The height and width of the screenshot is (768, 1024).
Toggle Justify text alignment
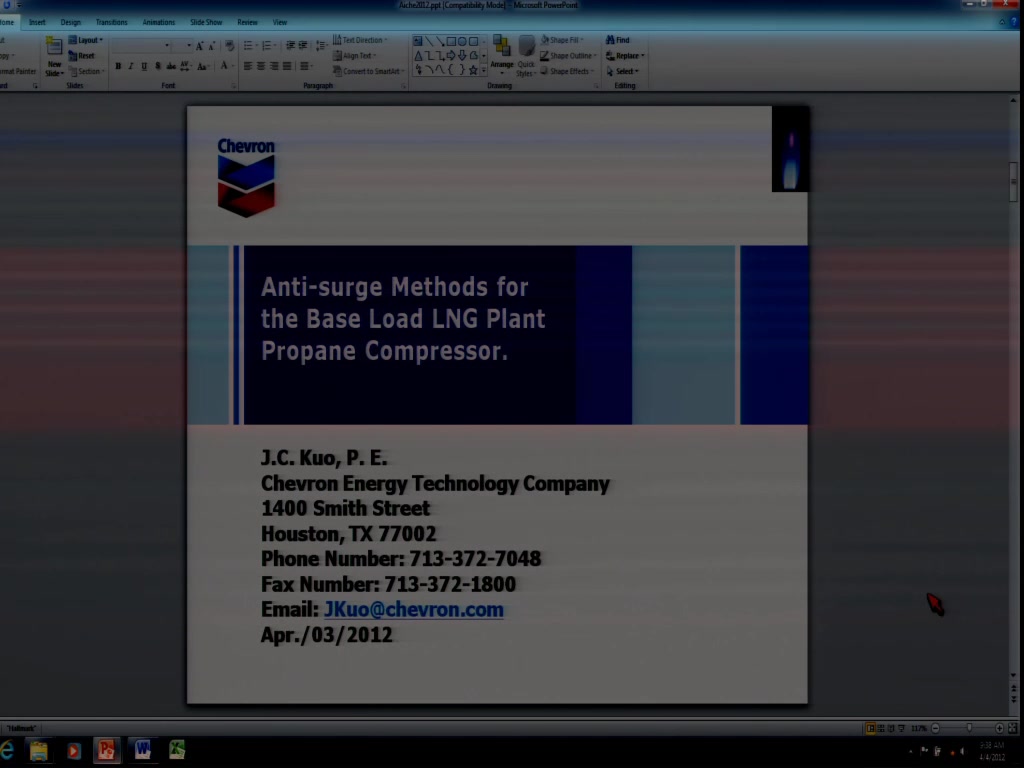(x=287, y=66)
